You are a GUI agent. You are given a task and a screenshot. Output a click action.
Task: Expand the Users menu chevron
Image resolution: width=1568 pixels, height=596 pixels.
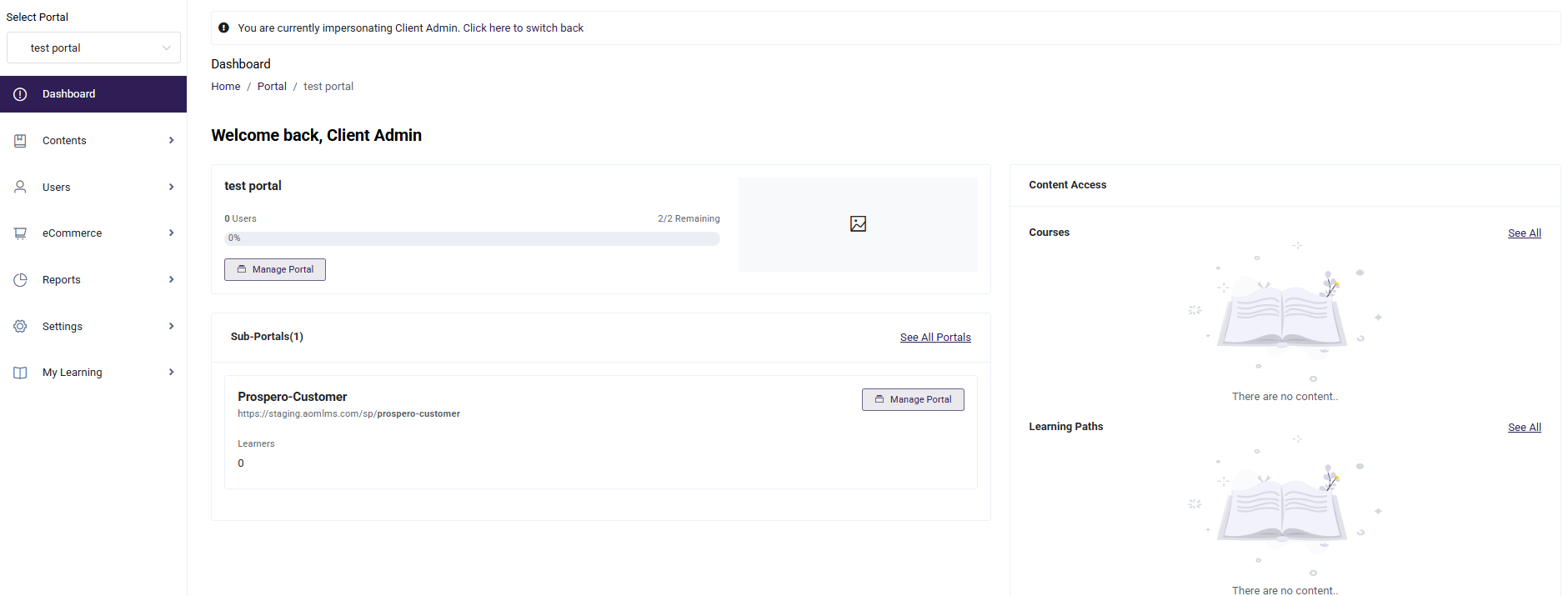(x=171, y=187)
